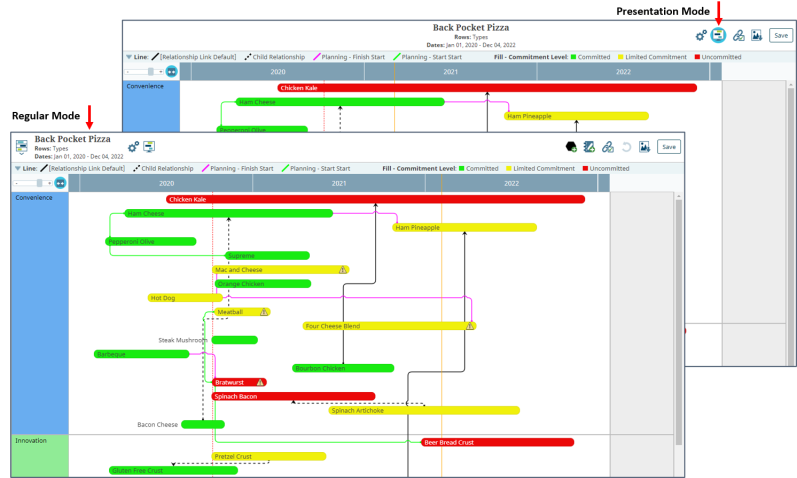Select Chicken Kale bar in Presentation Mode window
The image size is (797, 478).
point(487,88)
